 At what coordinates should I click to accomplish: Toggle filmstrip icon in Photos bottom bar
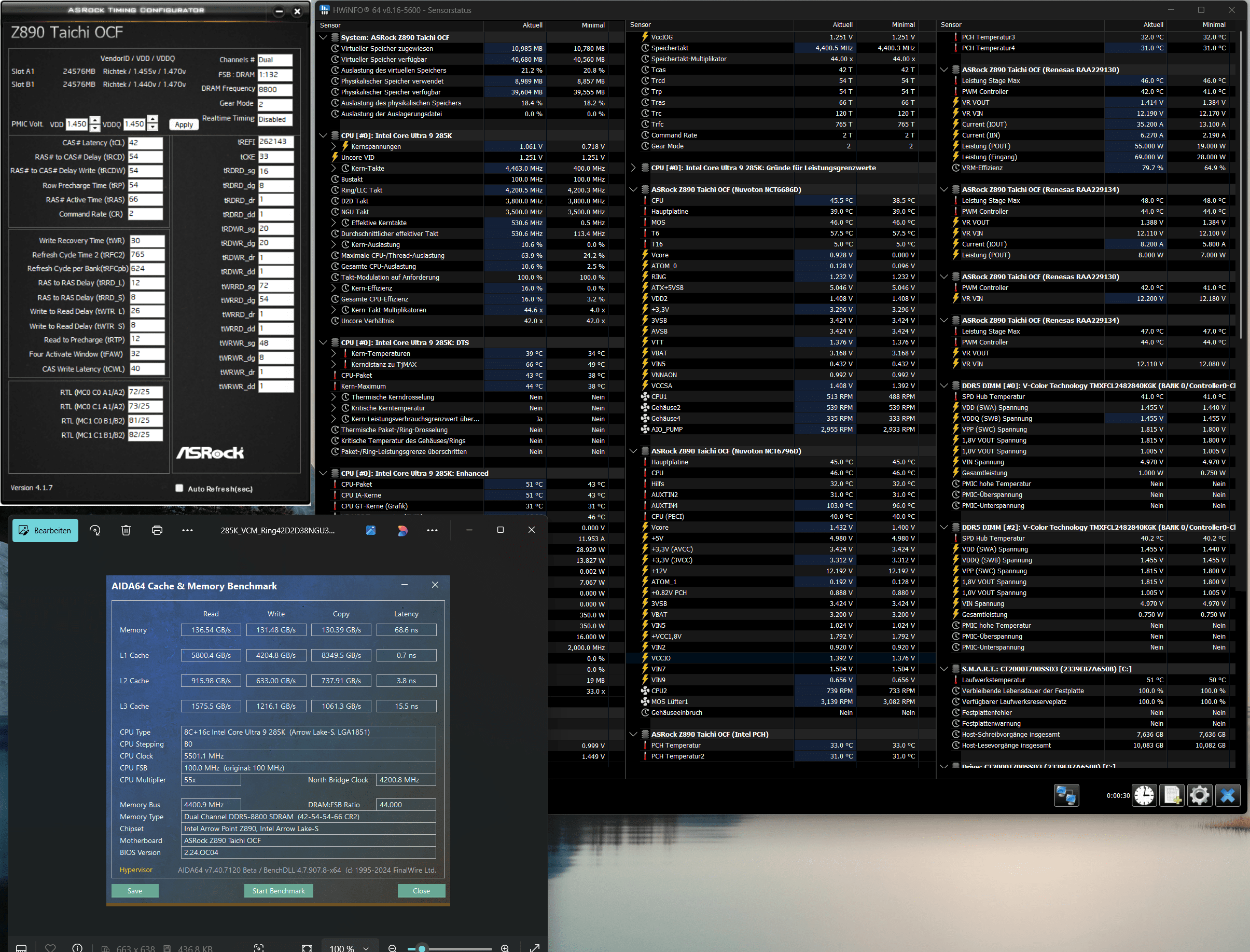(21, 947)
